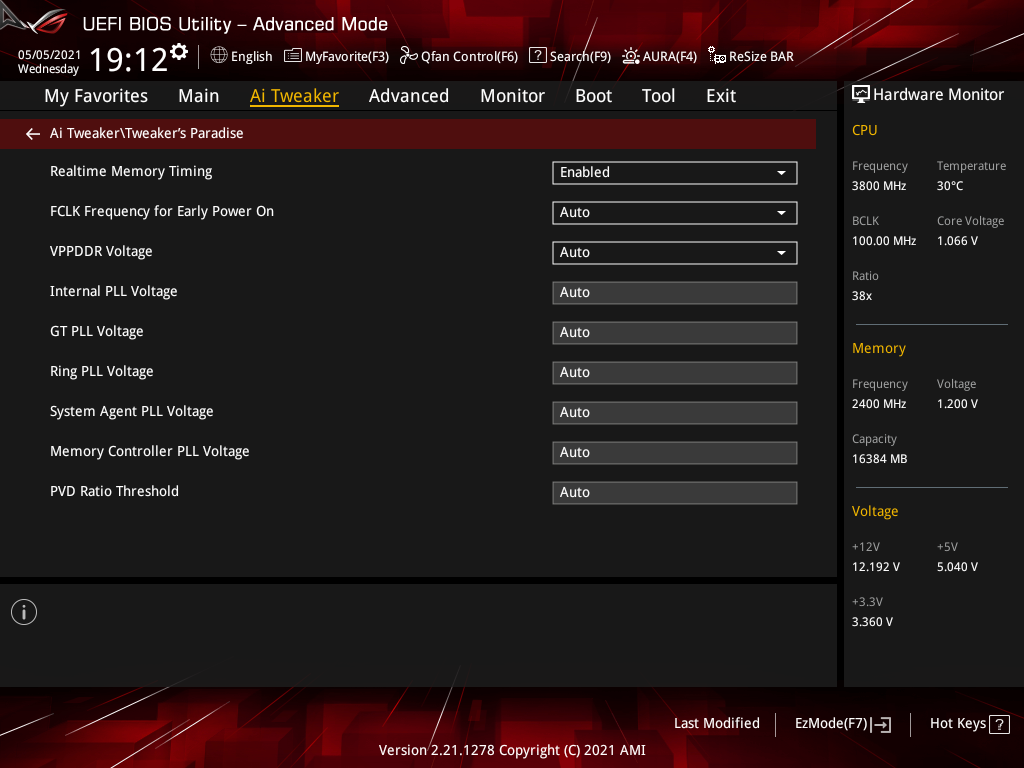Viewport: 1024px width, 768px height.
Task: Select the Exit tab
Action: coord(721,96)
